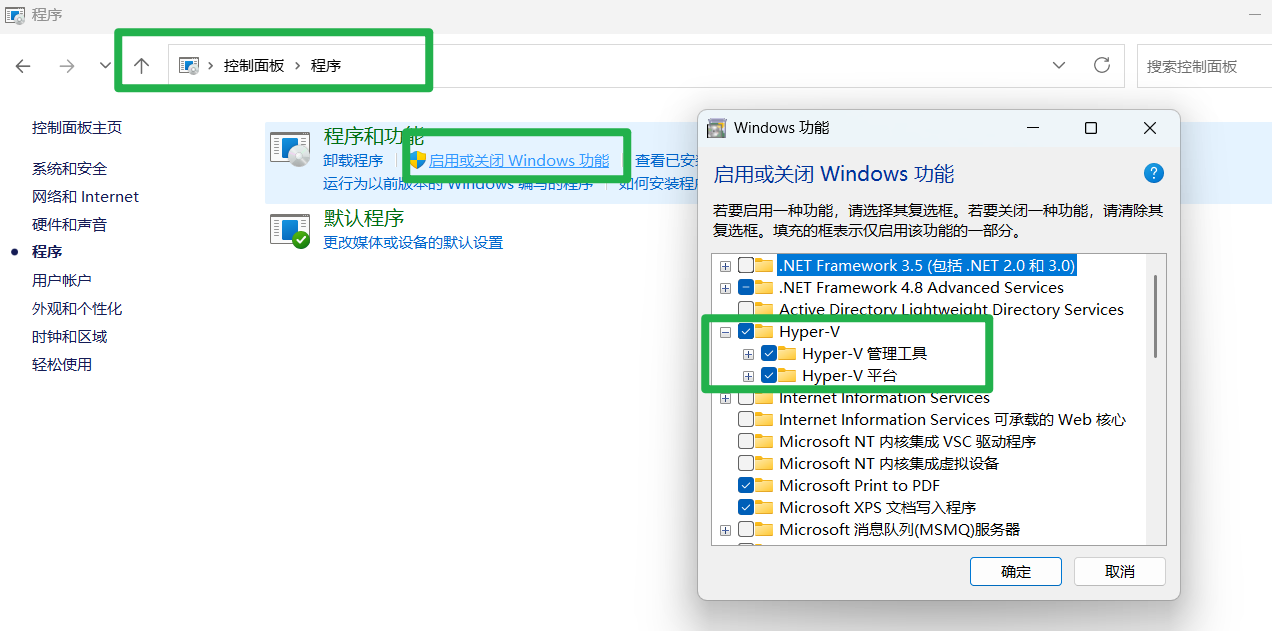
Task: Expand Hyper-V 管理工具 node
Action: pyautogui.click(x=748, y=354)
